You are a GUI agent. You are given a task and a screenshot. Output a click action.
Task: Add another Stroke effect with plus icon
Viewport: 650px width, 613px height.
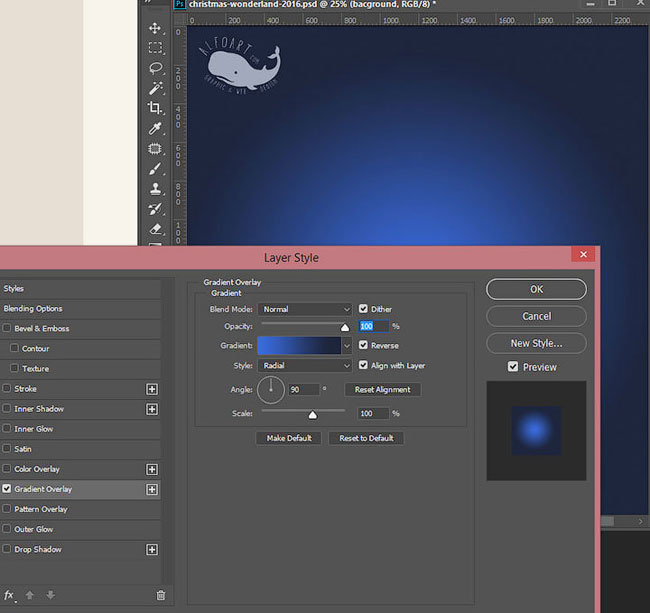[152, 389]
